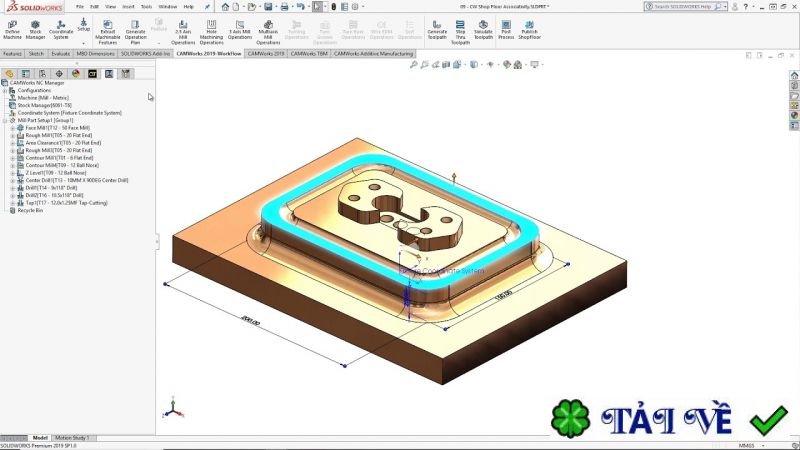Collapse the Mill Part Setup1 node
Image resolution: width=800 pixels, height=450 pixels.
coord(5,120)
